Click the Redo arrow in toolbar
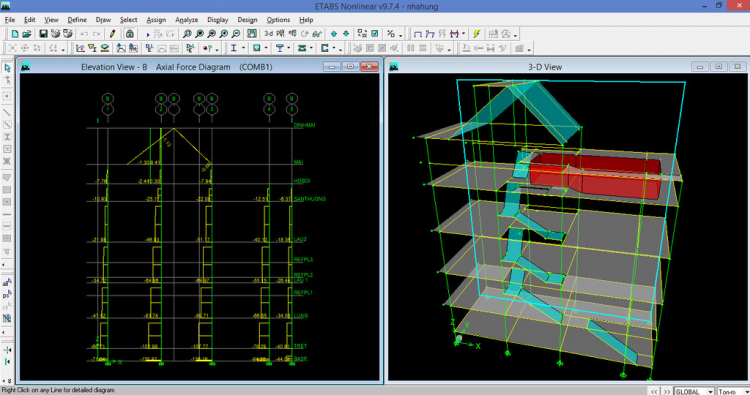750x395 pixels. (97, 34)
